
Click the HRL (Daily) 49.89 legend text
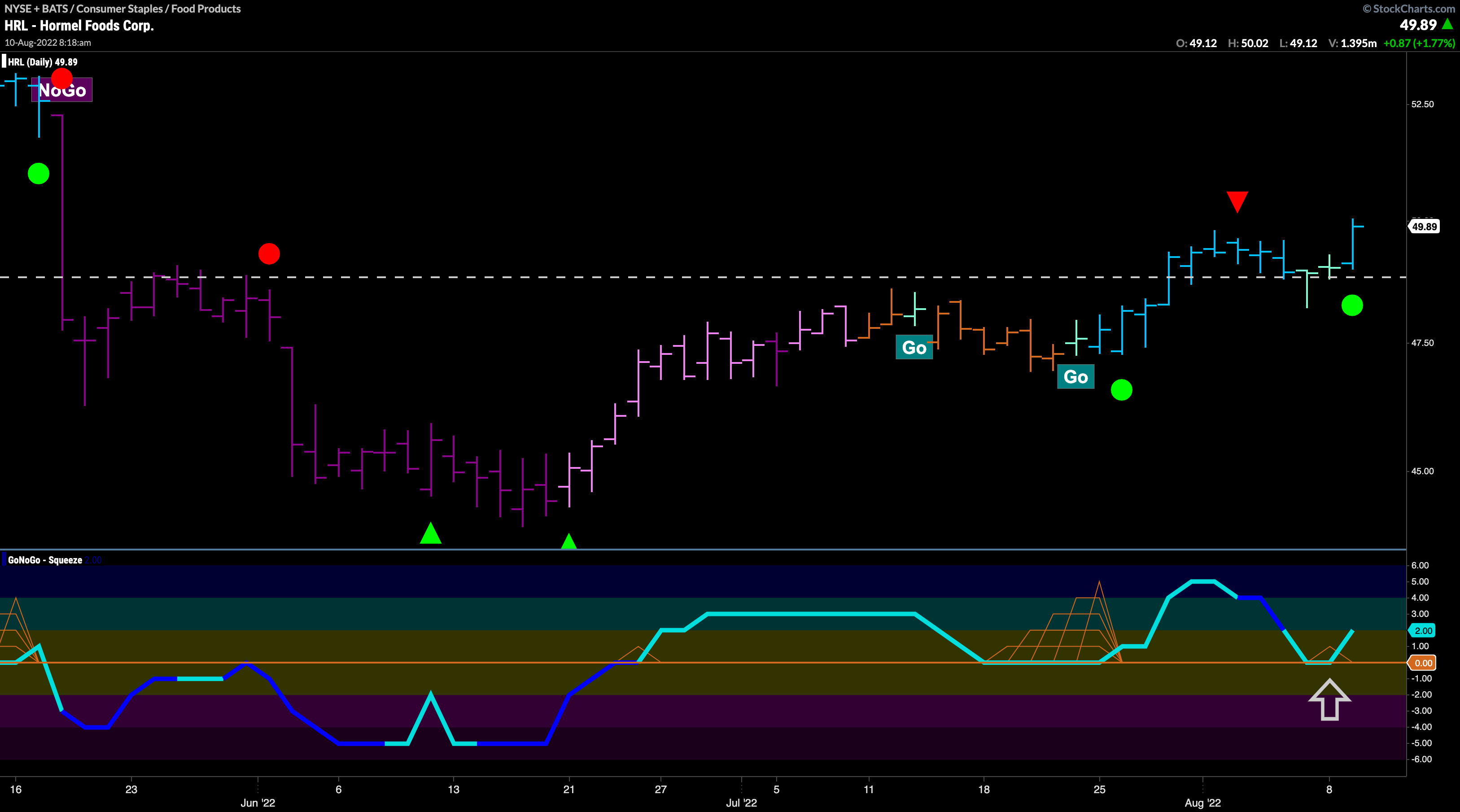click(43, 62)
